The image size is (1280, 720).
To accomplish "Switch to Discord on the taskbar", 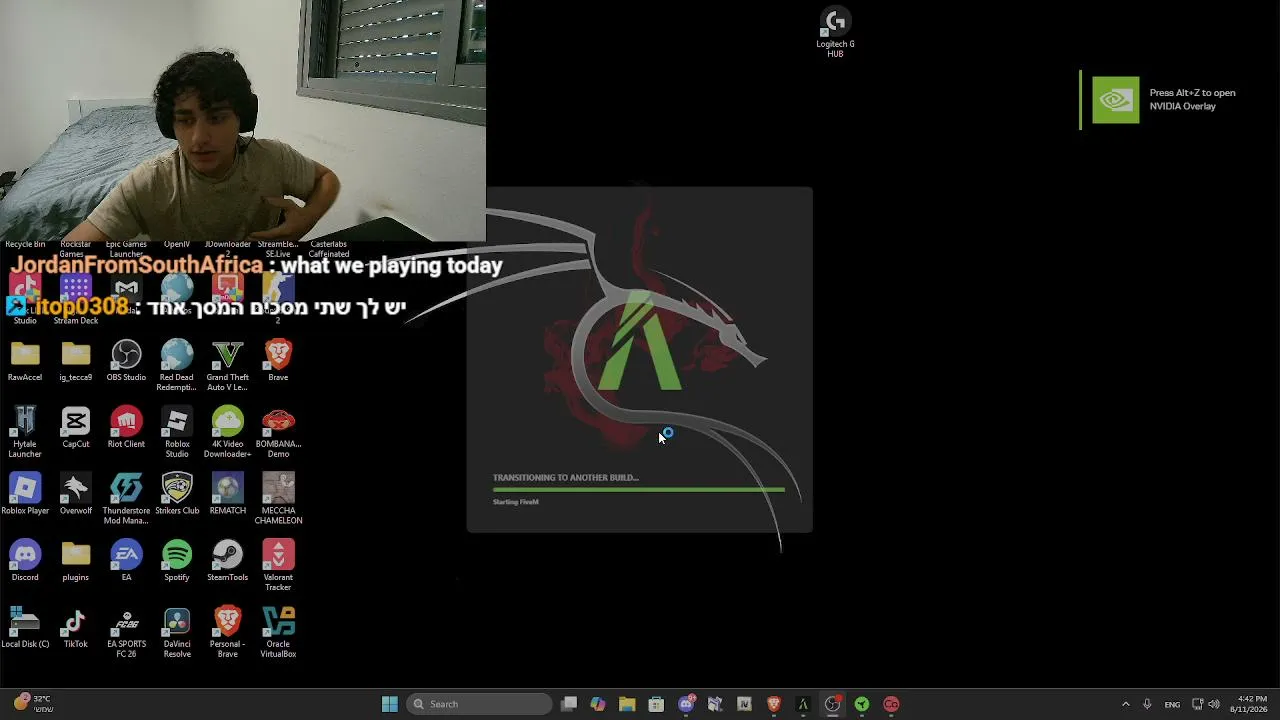I will coord(686,704).
